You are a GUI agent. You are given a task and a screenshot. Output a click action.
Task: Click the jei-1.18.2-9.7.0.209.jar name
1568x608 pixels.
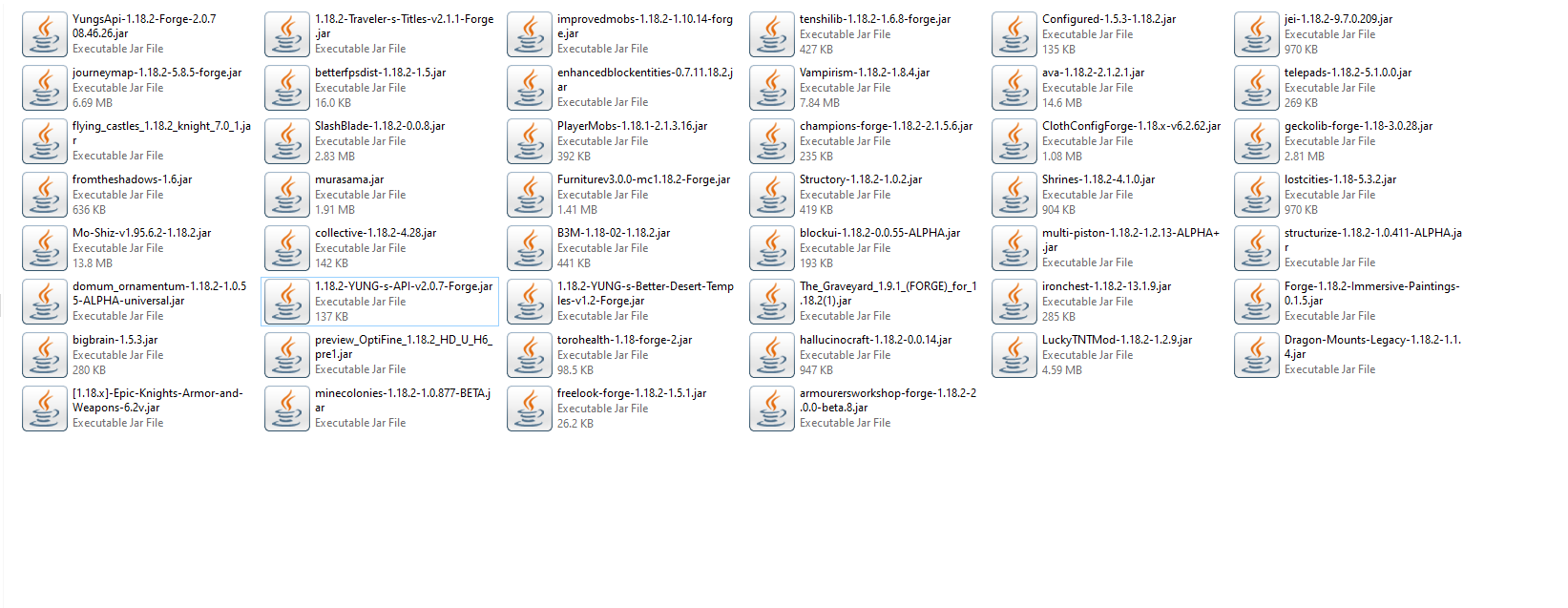[x=1339, y=19]
